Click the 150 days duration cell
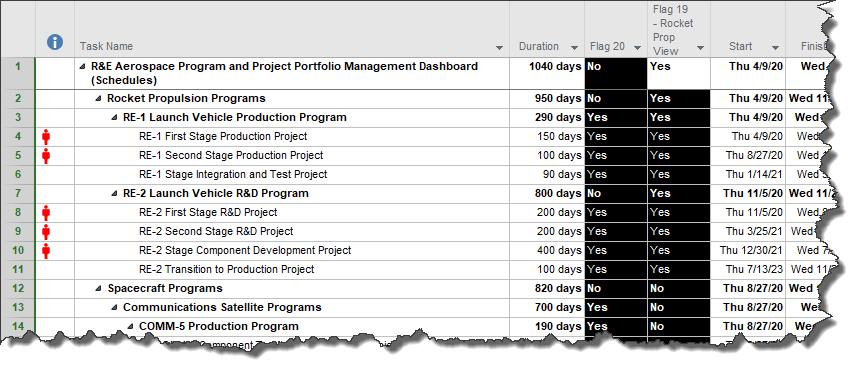Viewport: 861px width, 372px height. [x=547, y=137]
